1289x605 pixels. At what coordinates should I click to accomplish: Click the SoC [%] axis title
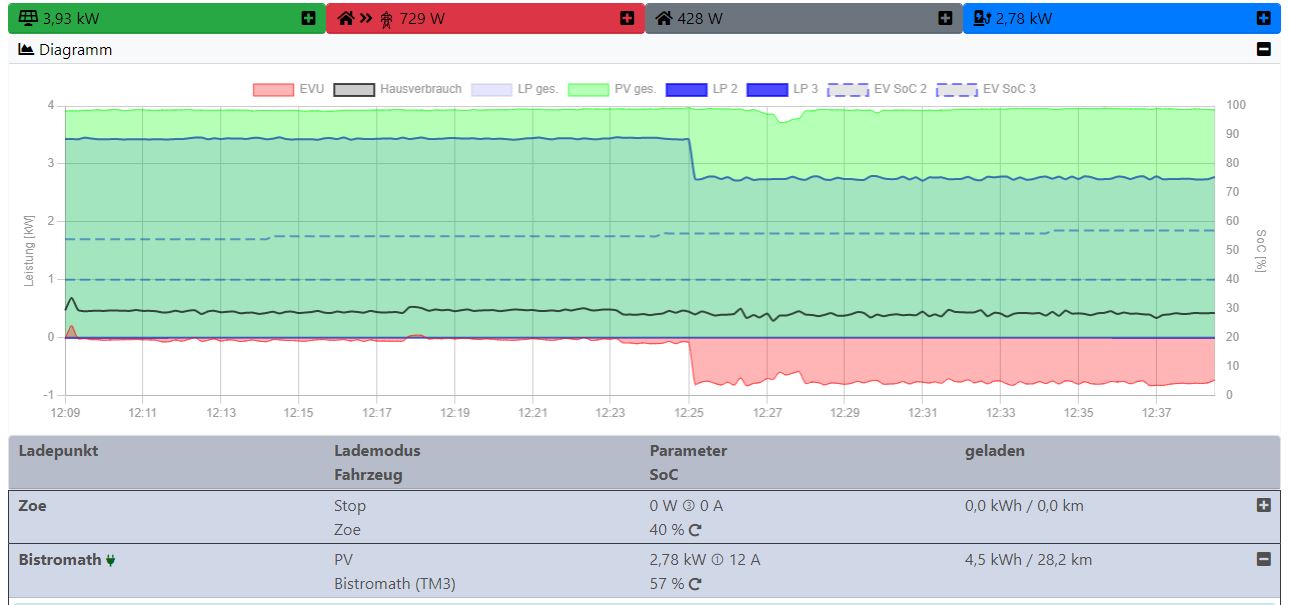point(1262,249)
